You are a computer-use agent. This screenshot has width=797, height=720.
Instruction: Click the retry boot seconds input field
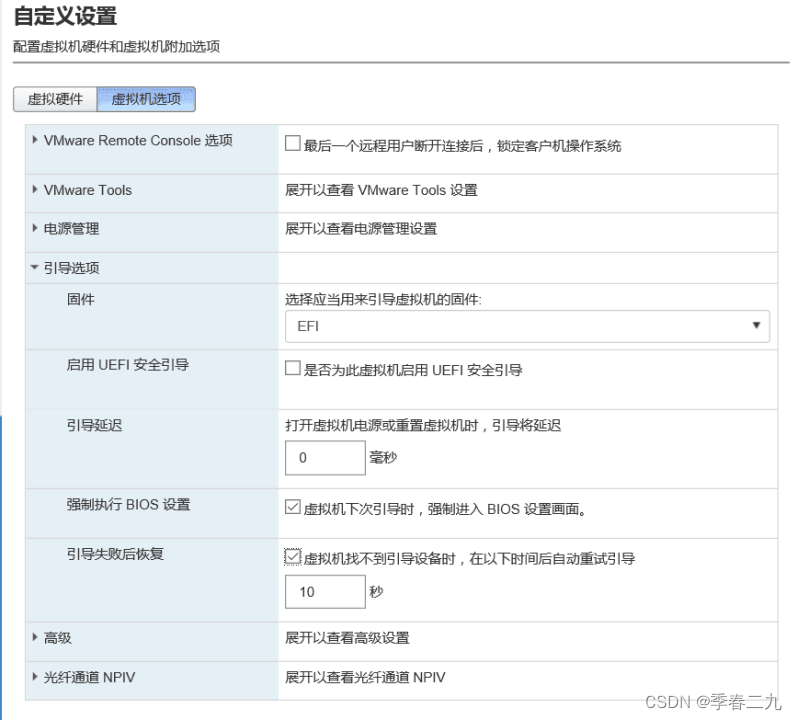click(x=325, y=592)
